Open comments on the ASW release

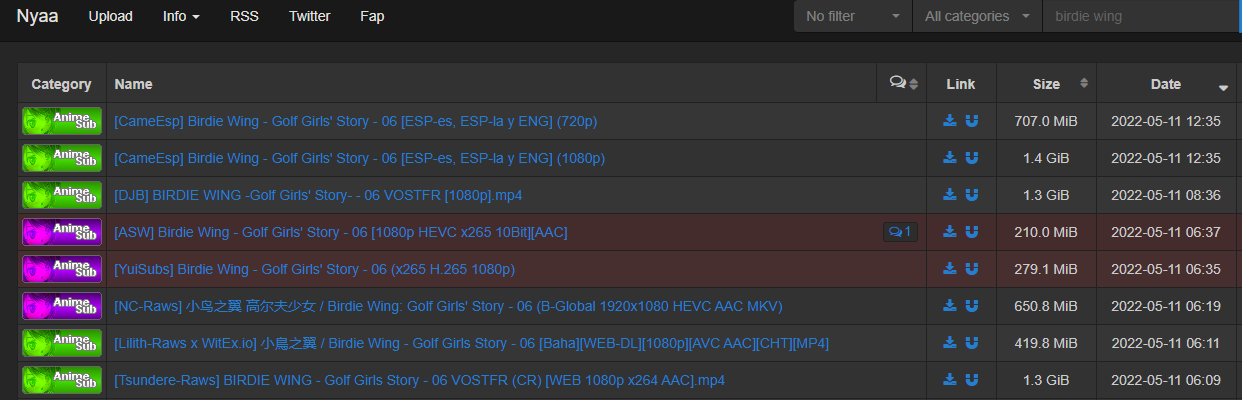[900, 232]
